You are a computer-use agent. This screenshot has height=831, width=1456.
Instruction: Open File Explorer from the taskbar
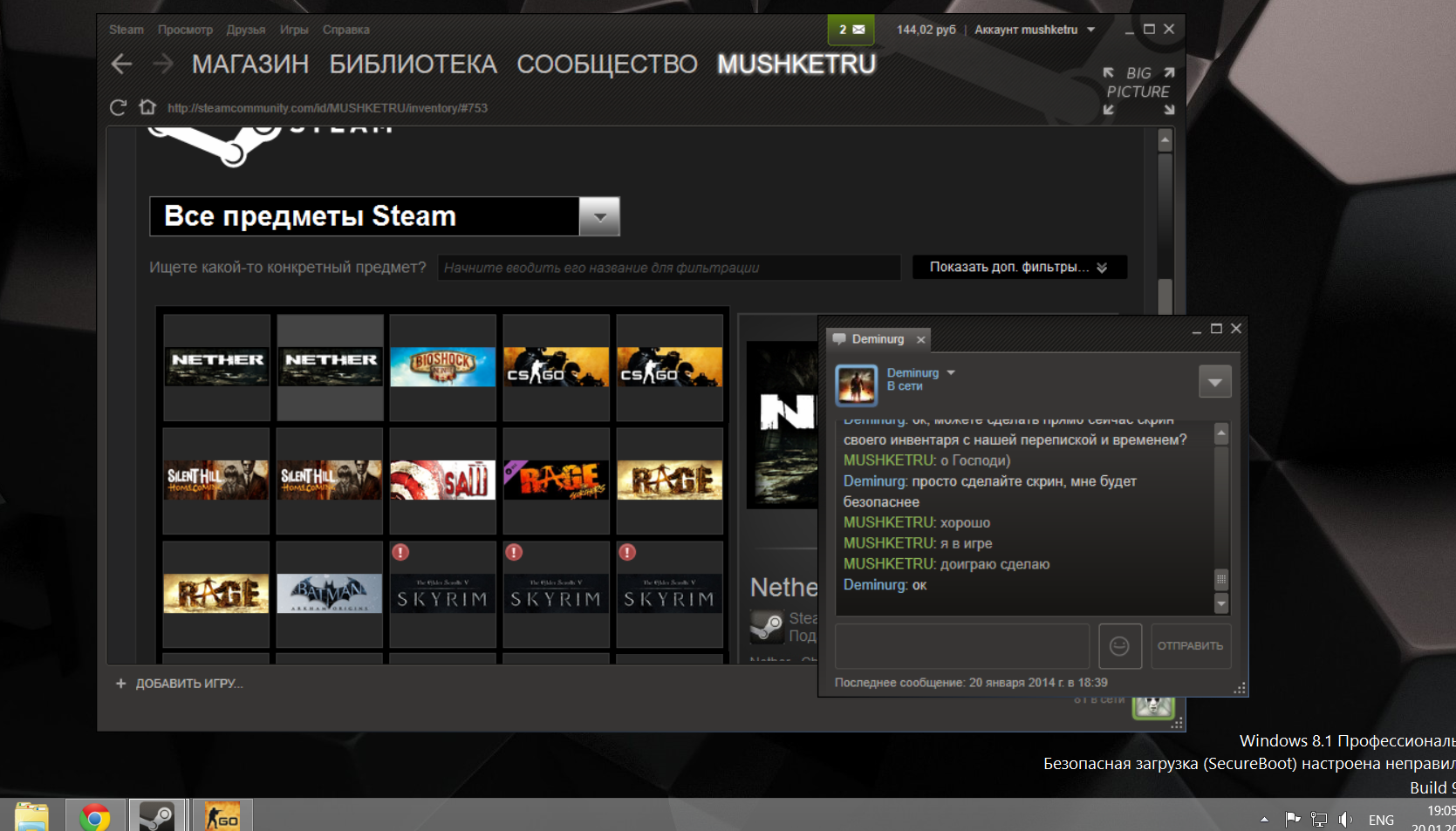click(31, 816)
